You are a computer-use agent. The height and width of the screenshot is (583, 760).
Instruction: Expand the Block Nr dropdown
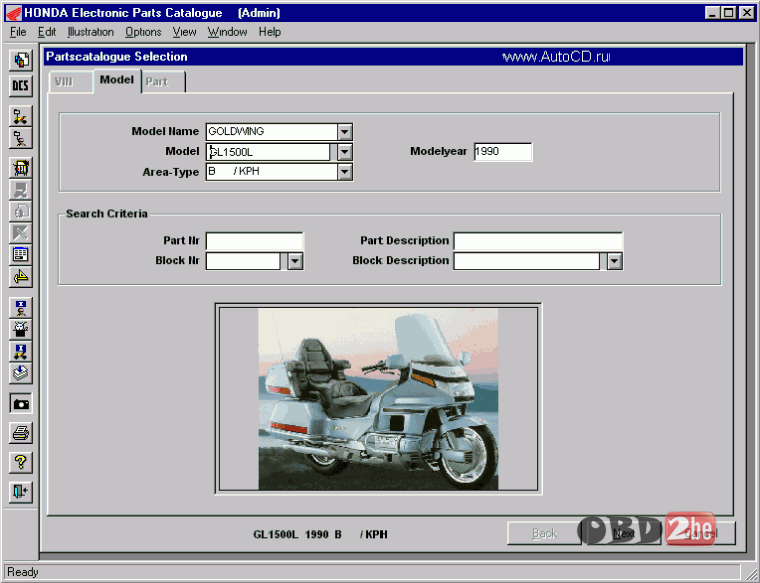[x=295, y=261]
